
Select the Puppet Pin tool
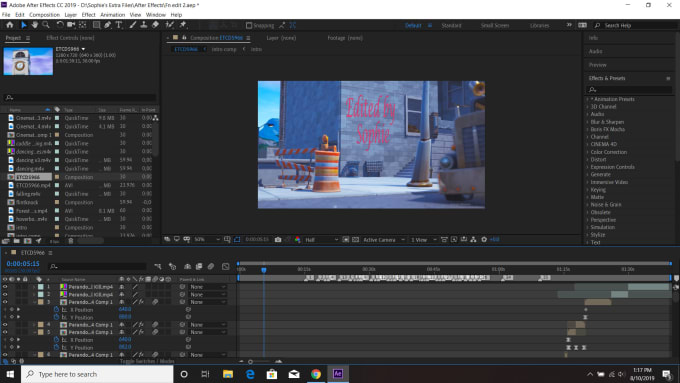point(183,25)
